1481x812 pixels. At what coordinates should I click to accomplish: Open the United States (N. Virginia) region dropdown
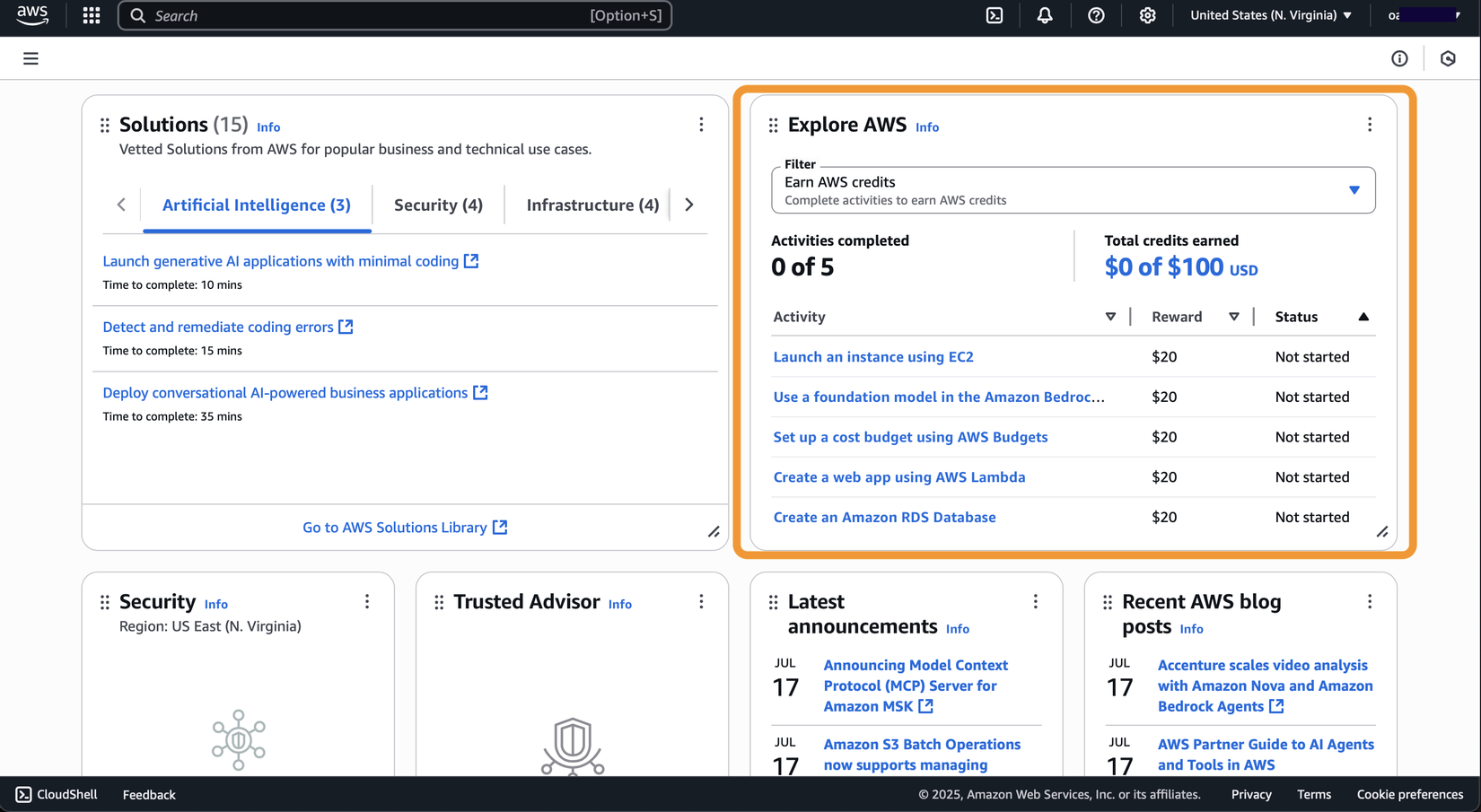(x=1269, y=15)
